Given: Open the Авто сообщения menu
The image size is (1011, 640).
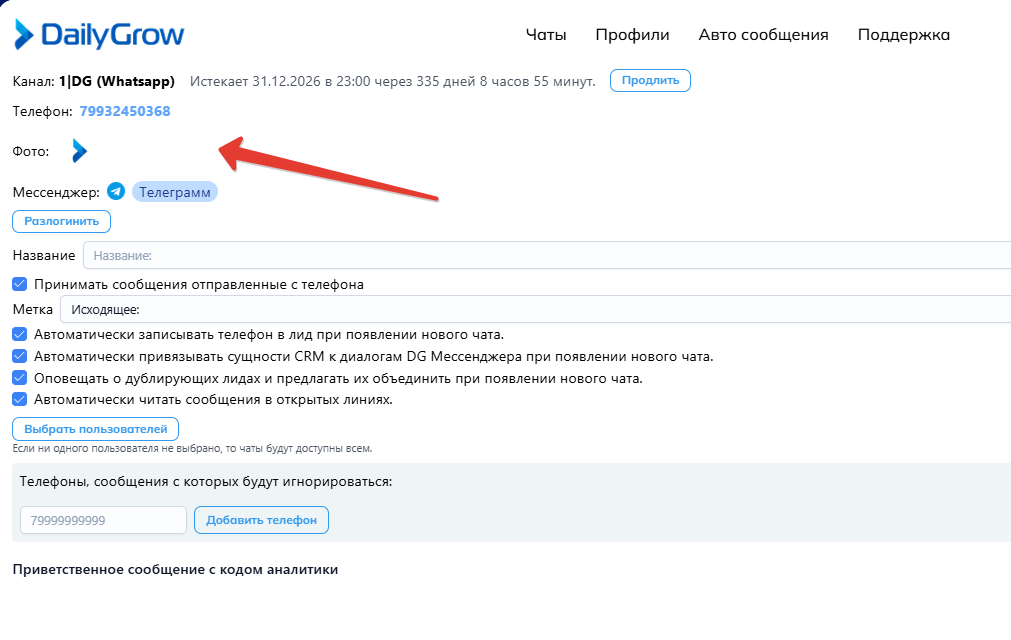Looking at the screenshot, I should click(763, 35).
